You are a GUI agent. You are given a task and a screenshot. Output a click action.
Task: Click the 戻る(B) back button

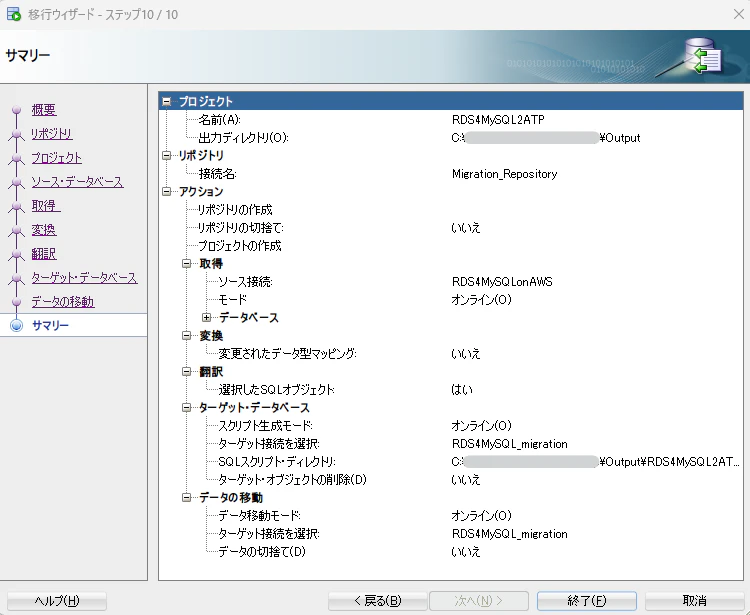point(378,601)
